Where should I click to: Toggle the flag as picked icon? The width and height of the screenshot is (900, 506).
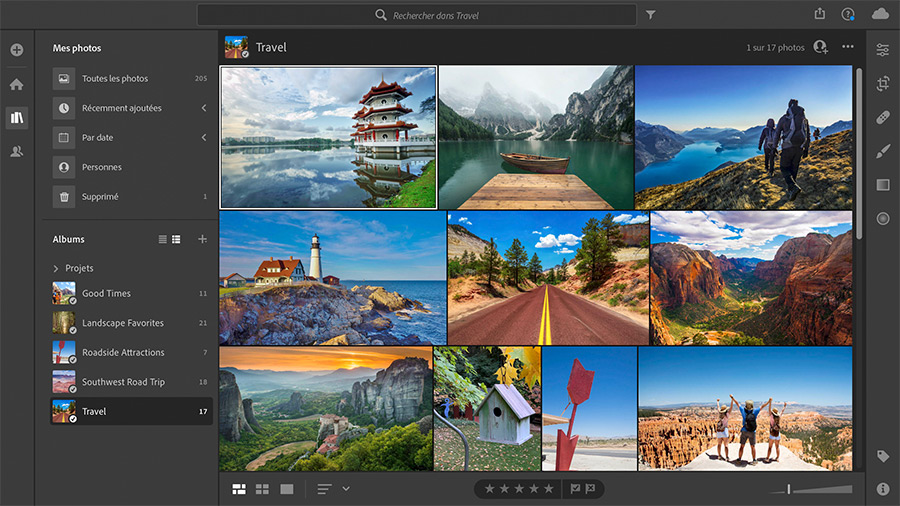click(575, 489)
